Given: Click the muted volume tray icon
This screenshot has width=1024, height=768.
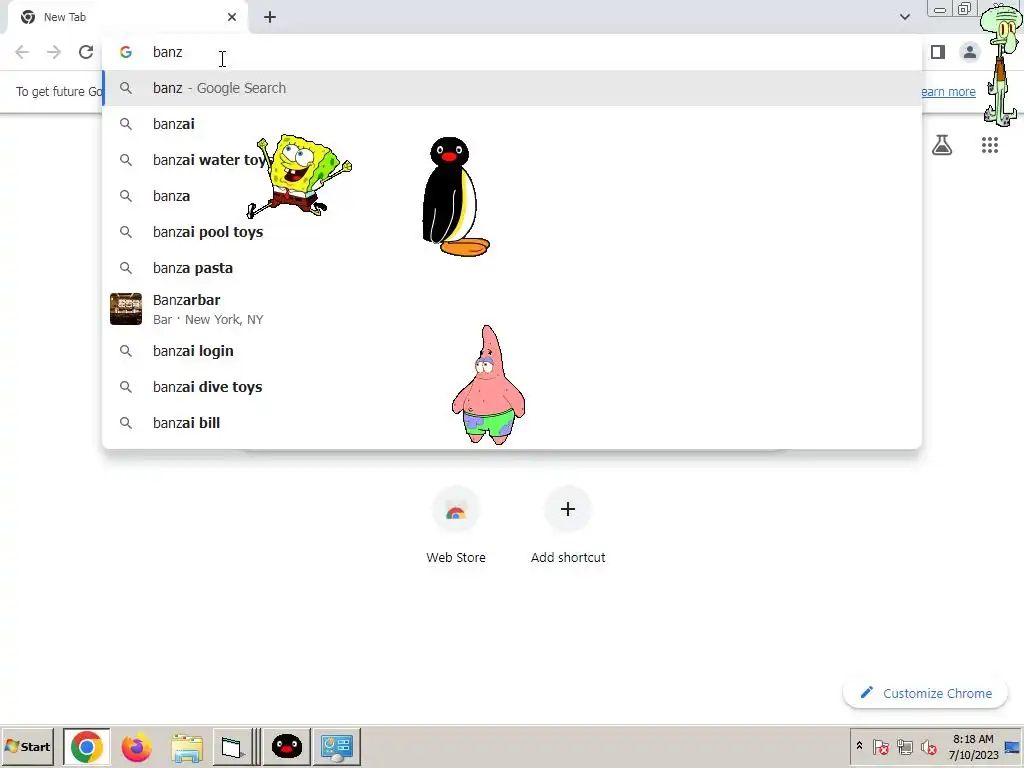Looking at the screenshot, I should click(928, 746).
